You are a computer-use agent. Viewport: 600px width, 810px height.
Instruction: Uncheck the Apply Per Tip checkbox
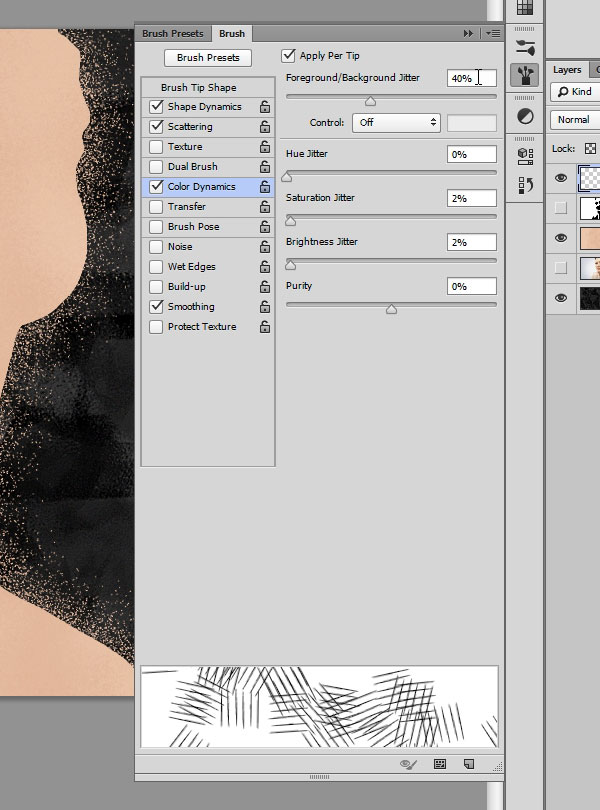[x=289, y=56]
